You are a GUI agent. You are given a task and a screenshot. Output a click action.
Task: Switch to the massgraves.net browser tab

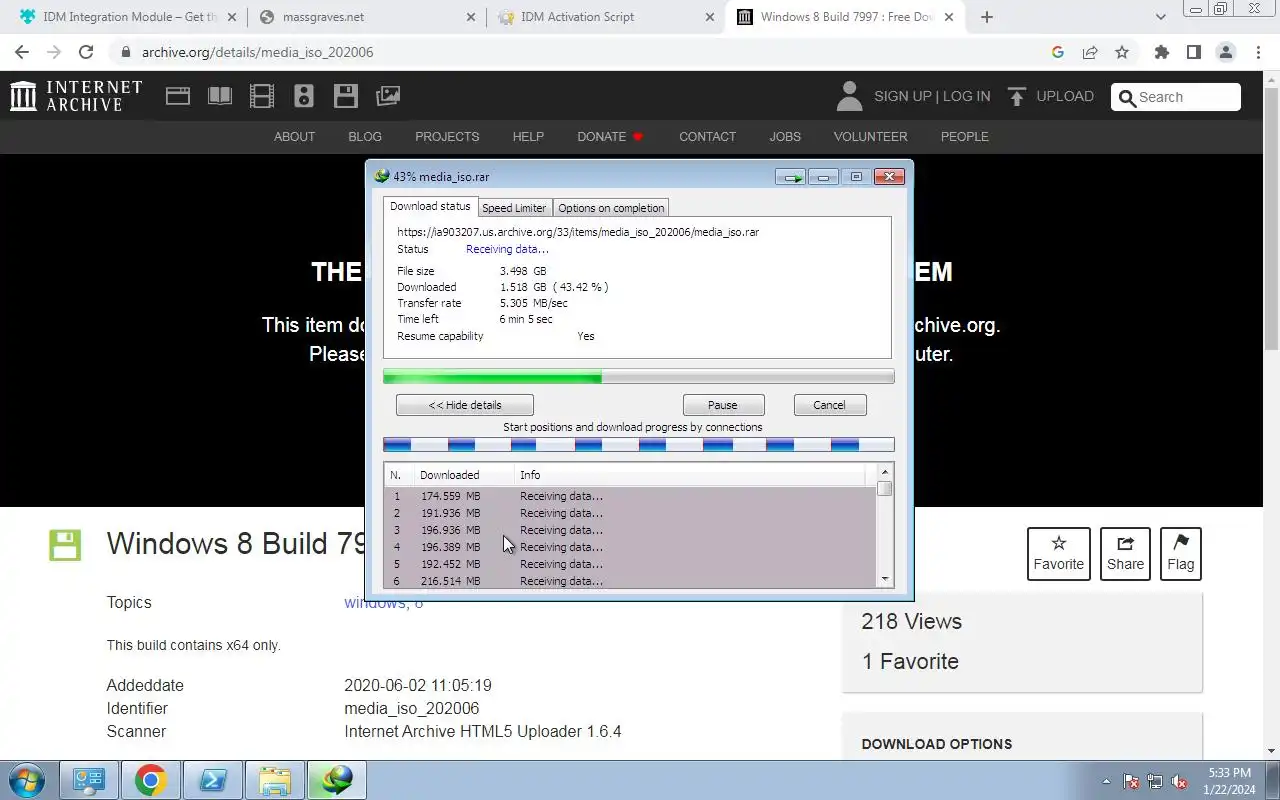[x=365, y=17]
